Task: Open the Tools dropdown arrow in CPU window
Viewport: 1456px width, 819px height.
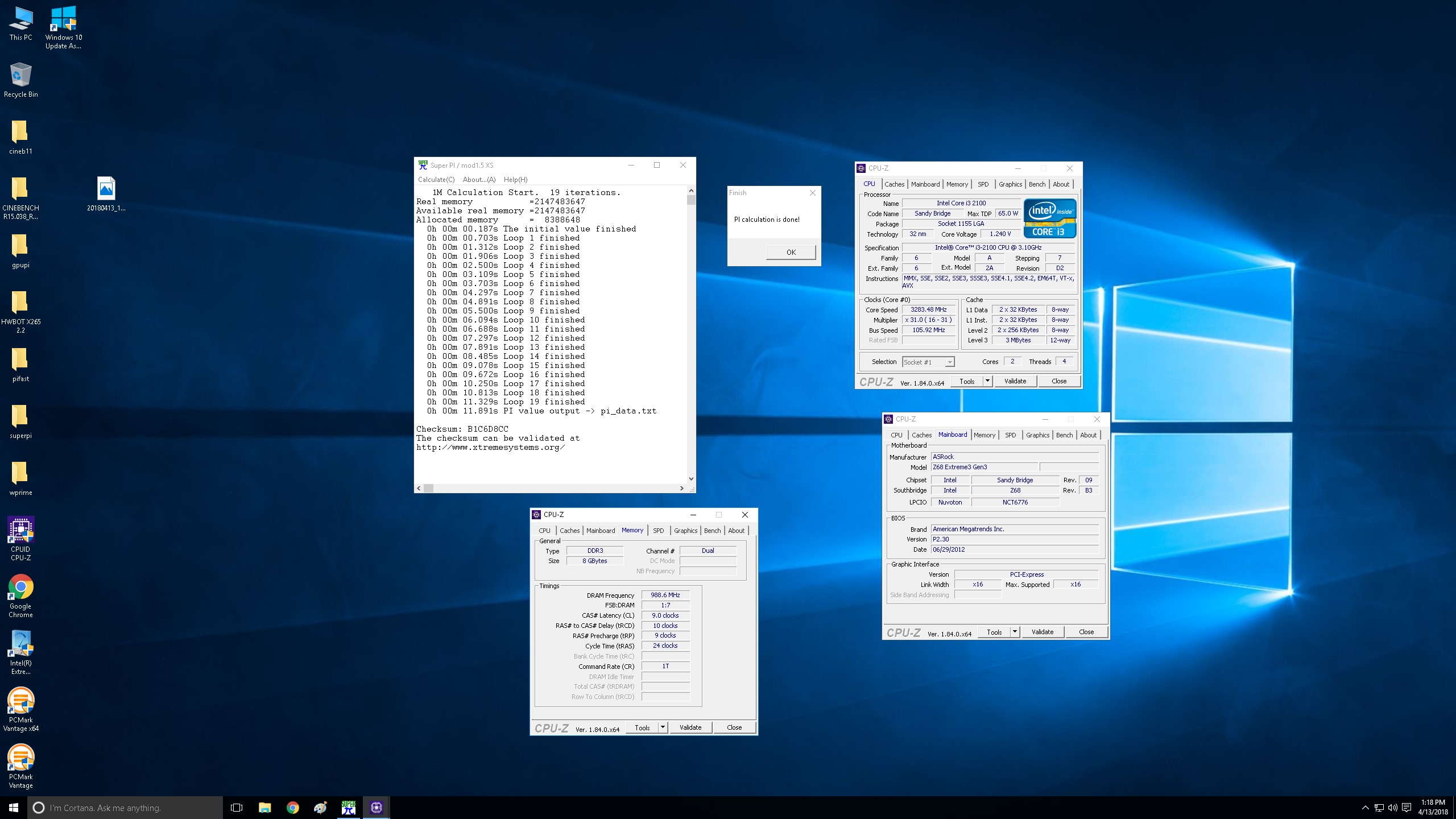Action: (987, 381)
